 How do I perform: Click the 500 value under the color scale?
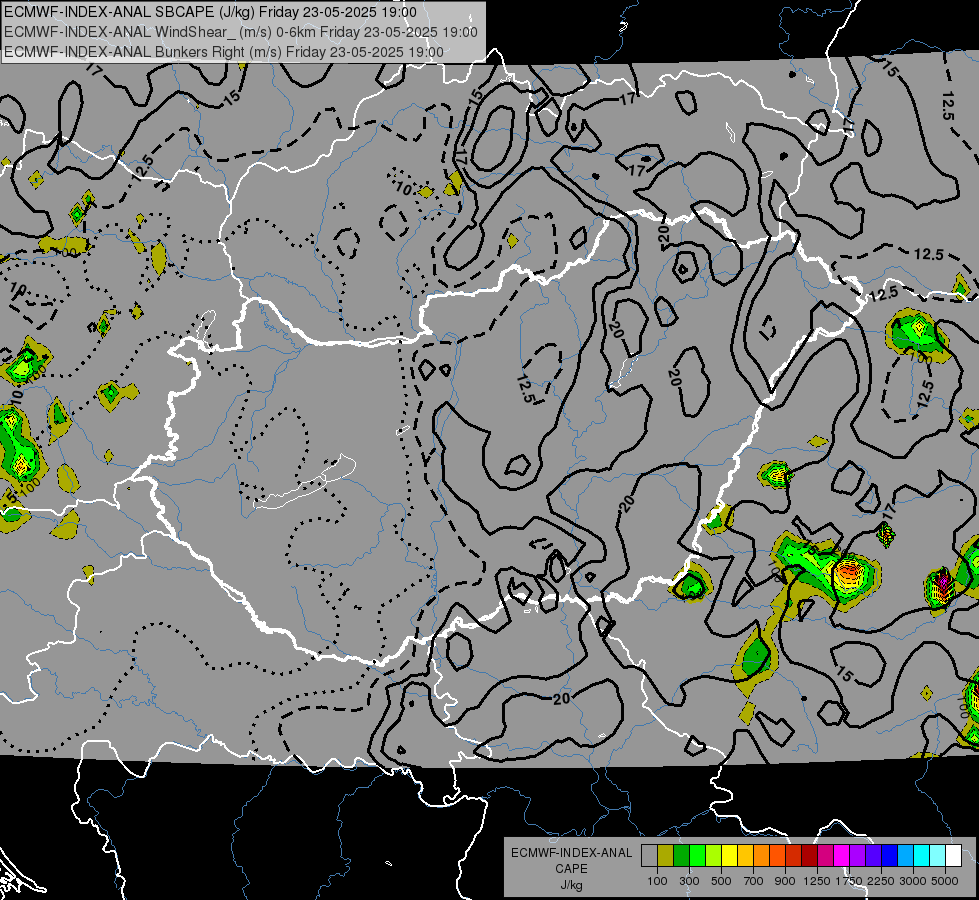pyautogui.click(x=721, y=881)
